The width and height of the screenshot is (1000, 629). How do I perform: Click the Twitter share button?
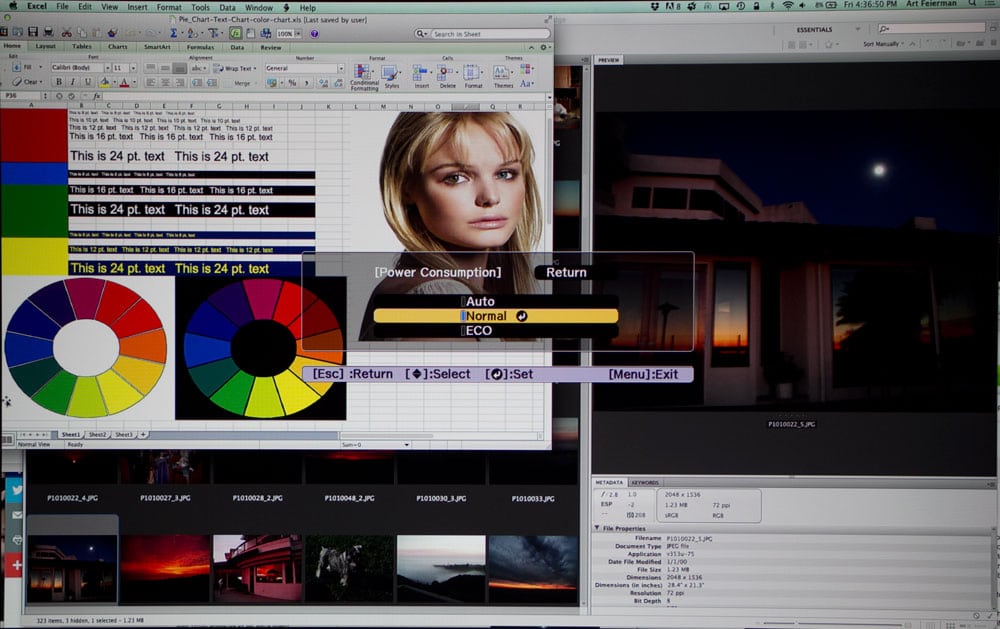[x=15, y=490]
